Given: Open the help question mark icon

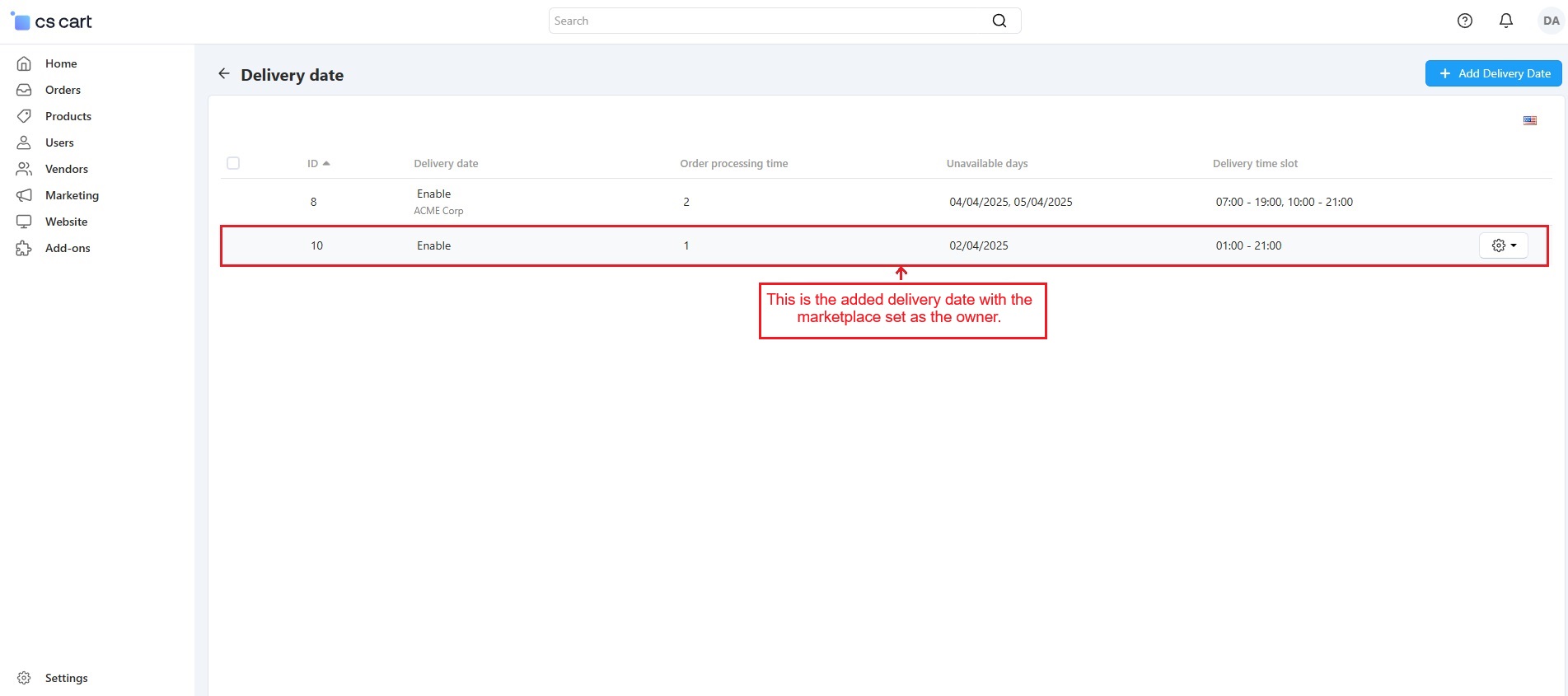Looking at the screenshot, I should (1464, 21).
